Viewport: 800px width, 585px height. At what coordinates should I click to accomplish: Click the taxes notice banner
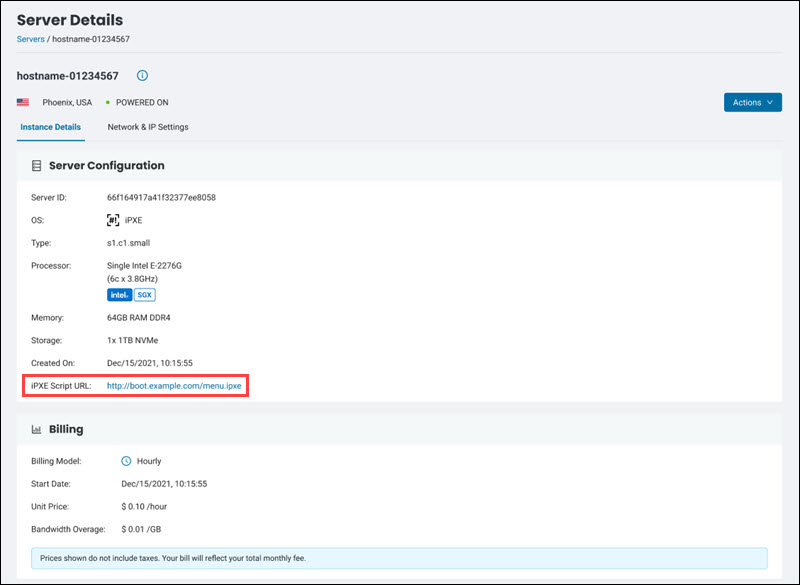coord(399,558)
